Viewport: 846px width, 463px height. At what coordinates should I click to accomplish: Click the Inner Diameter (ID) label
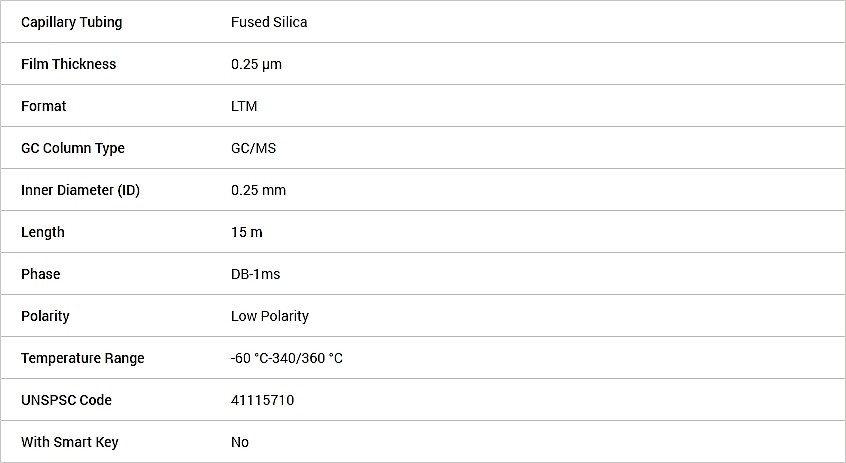(x=80, y=190)
